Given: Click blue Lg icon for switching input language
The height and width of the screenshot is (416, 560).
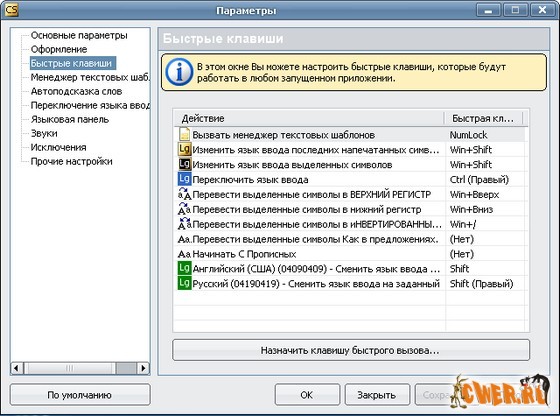Looking at the screenshot, I should click(x=184, y=179).
